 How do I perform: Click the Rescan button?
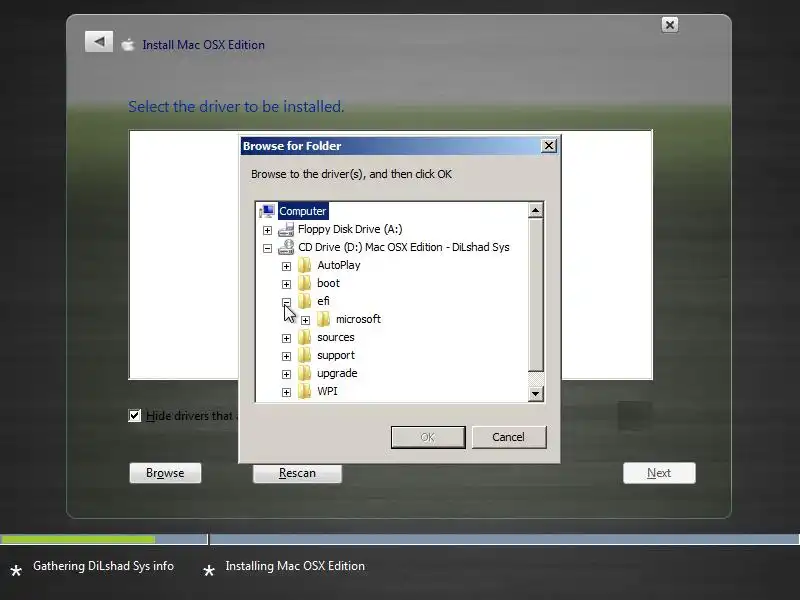pyautogui.click(x=297, y=473)
